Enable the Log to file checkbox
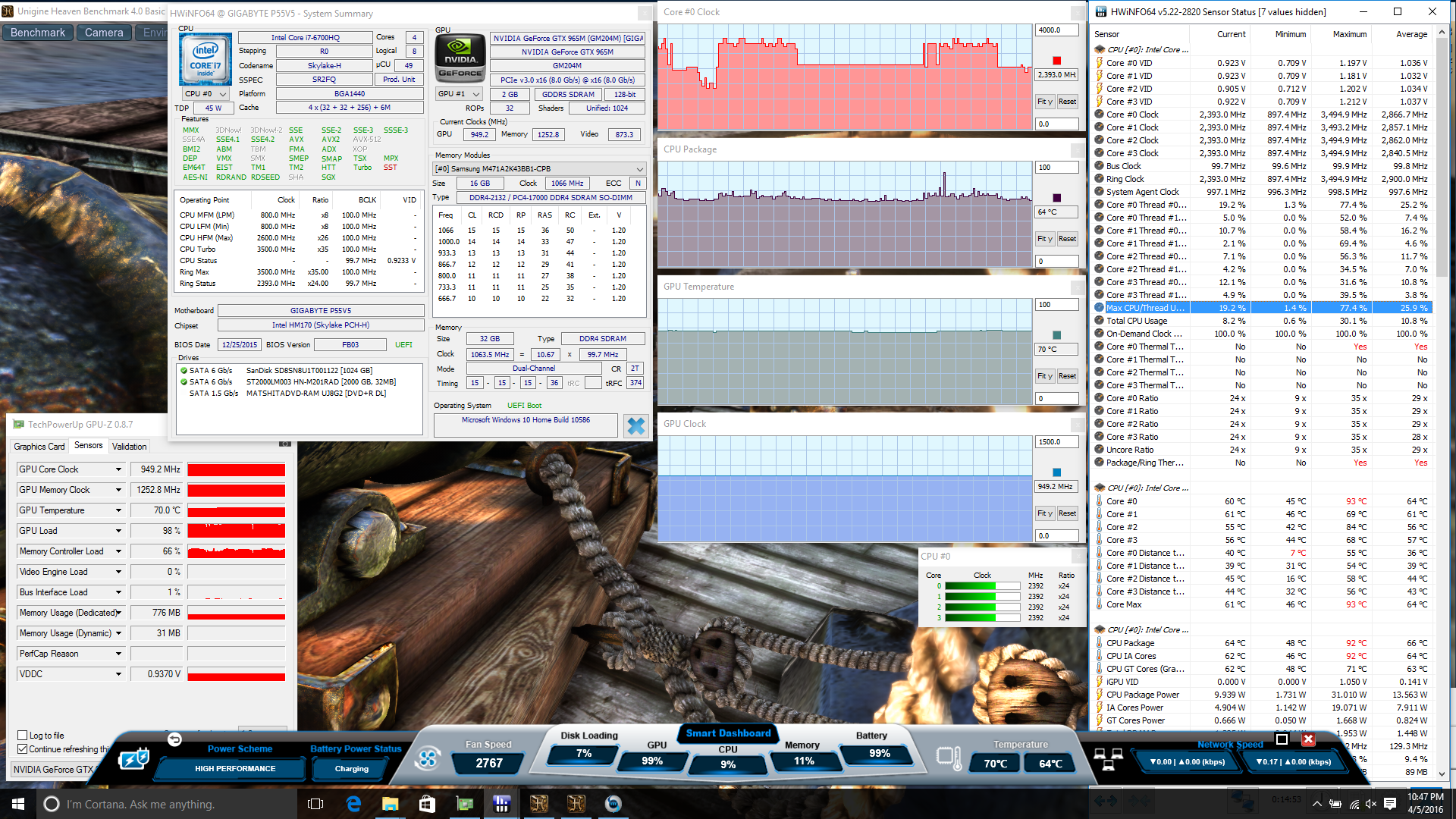The image size is (1456, 819). [x=23, y=736]
